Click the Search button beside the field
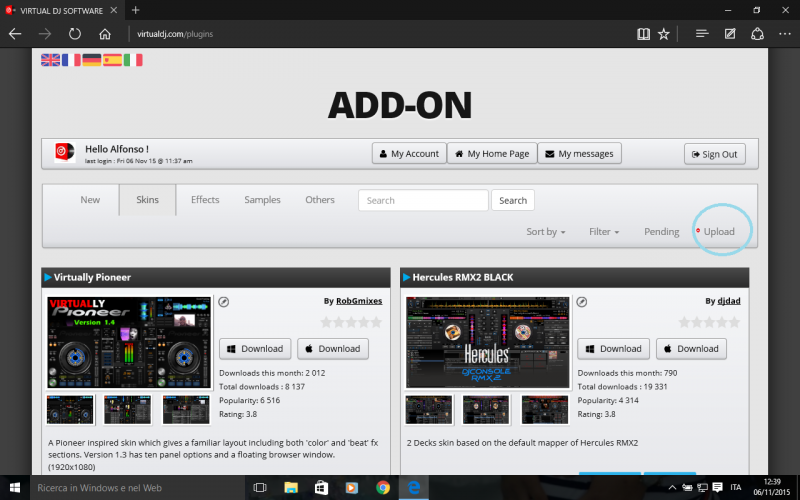 click(513, 201)
